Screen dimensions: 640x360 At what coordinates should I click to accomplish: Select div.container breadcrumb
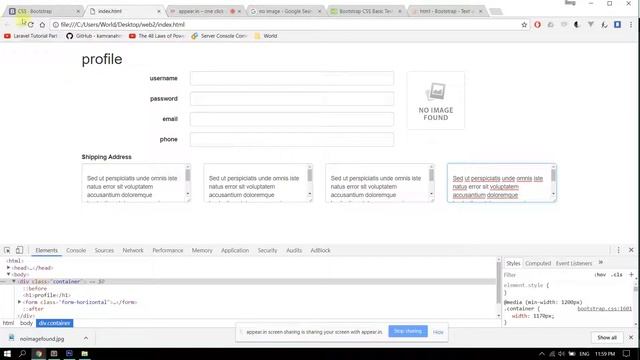[54, 323]
